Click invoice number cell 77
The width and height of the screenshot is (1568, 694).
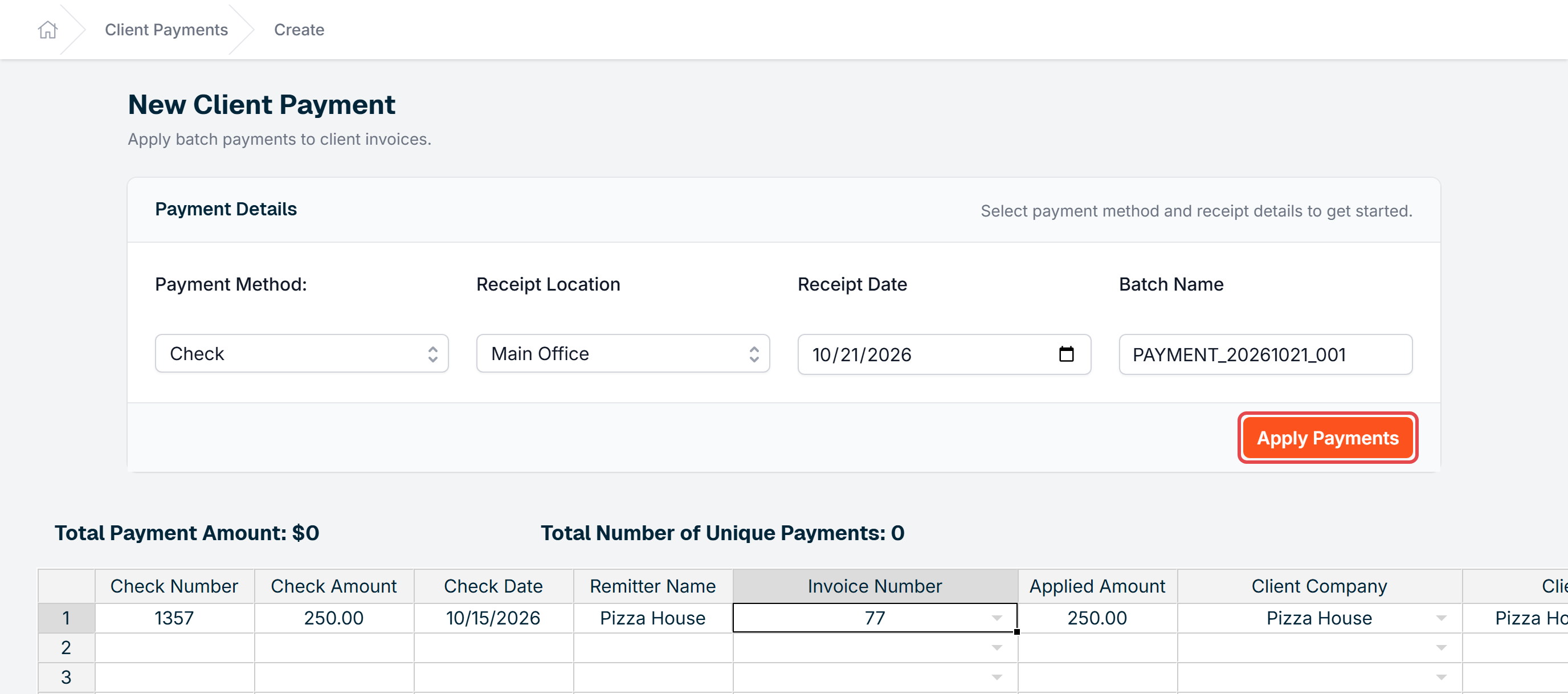875,619
